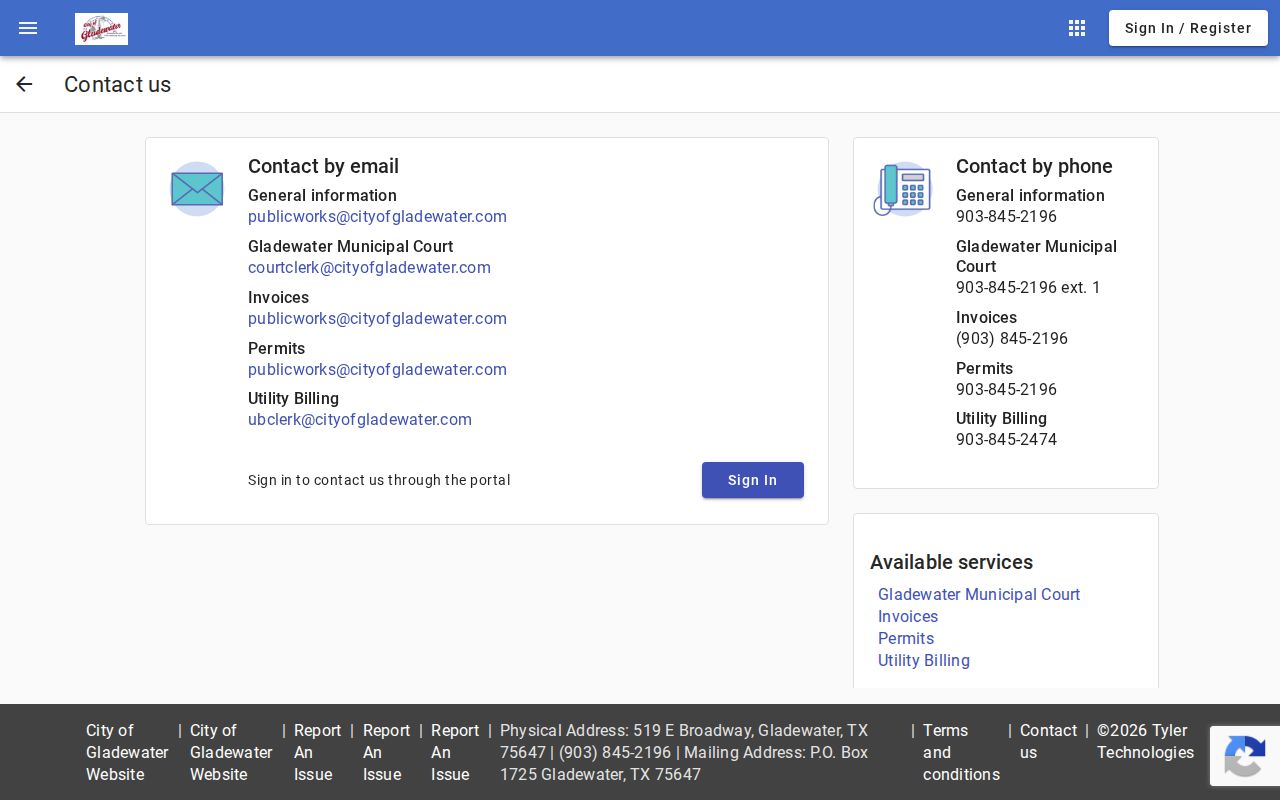Open Utility Billing under Available services

(924, 660)
